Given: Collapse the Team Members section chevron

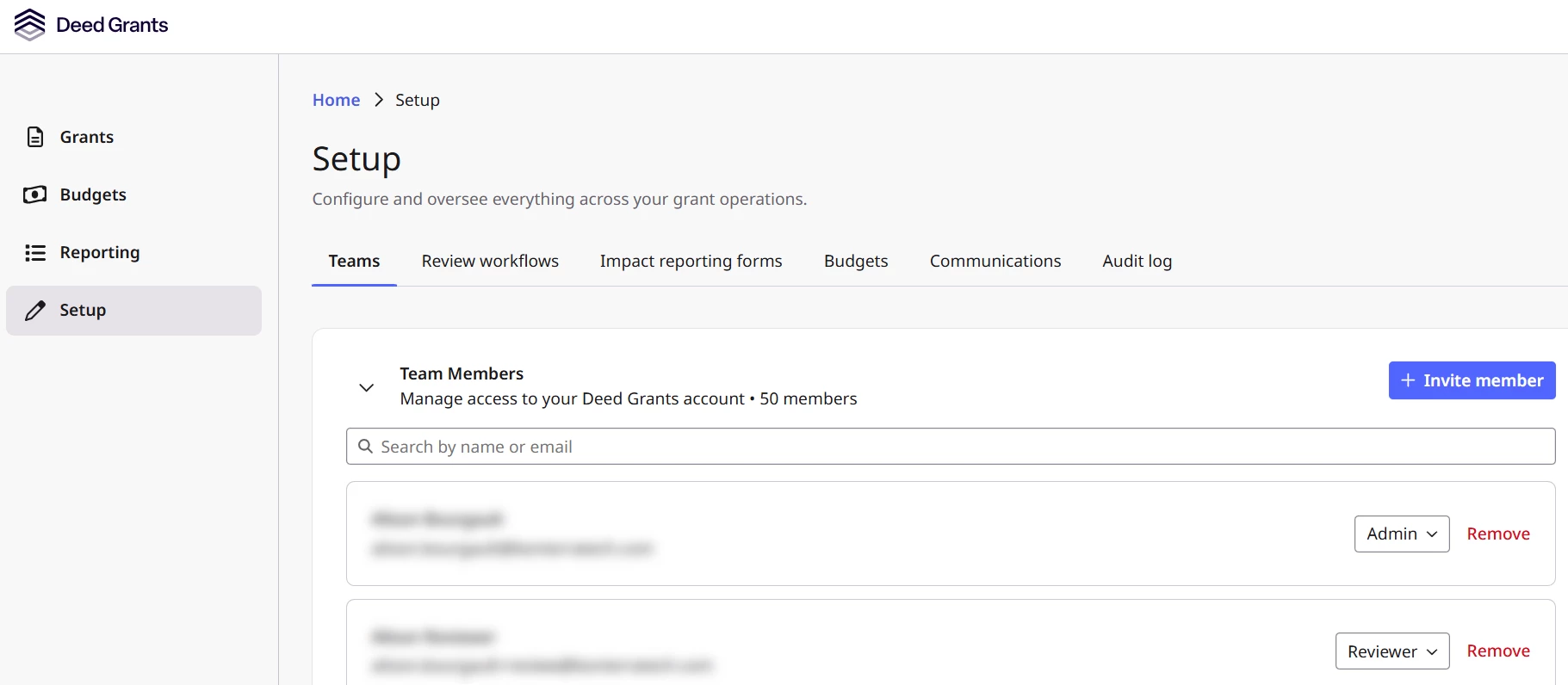Looking at the screenshot, I should (366, 387).
